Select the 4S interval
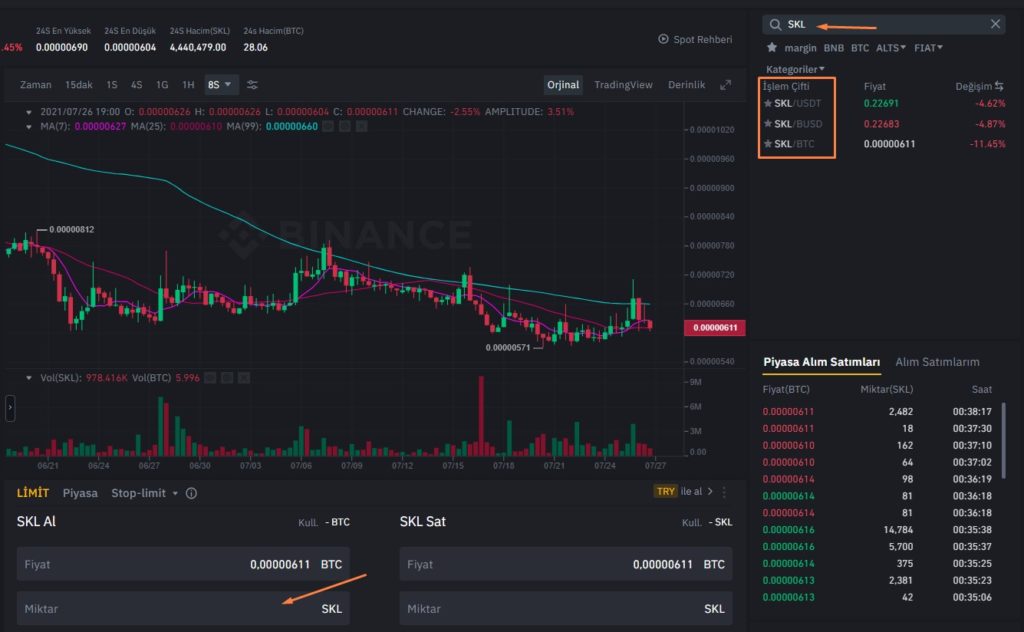Viewport: 1024px width, 632px height. coord(136,85)
